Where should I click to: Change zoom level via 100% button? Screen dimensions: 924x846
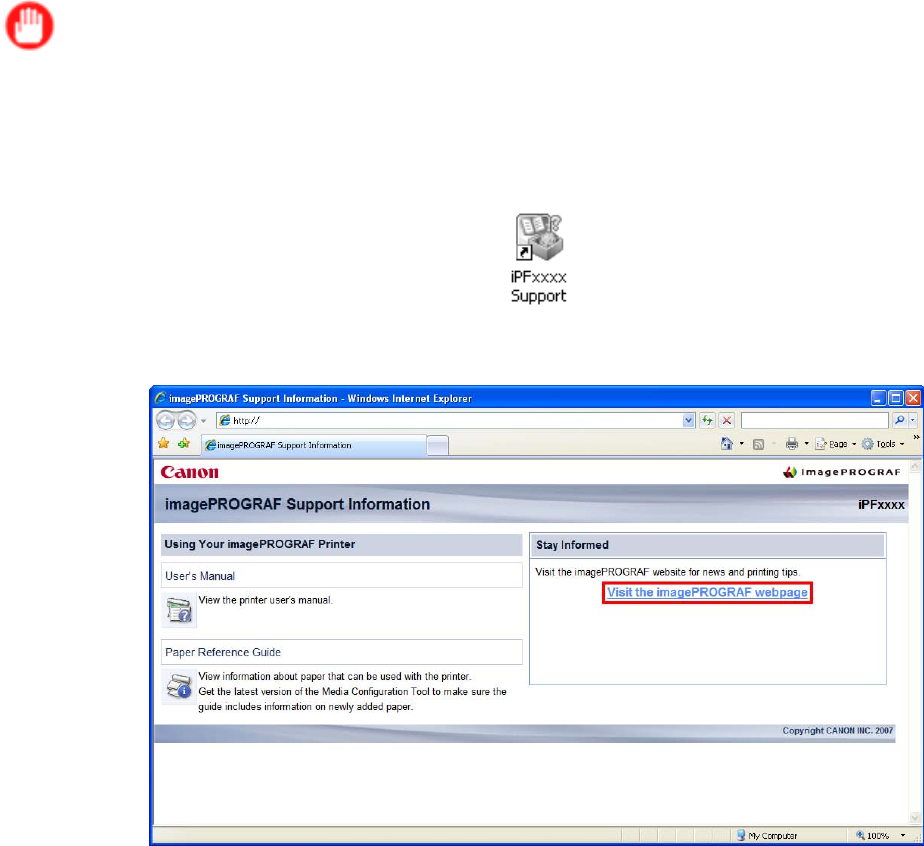click(873, 835)
